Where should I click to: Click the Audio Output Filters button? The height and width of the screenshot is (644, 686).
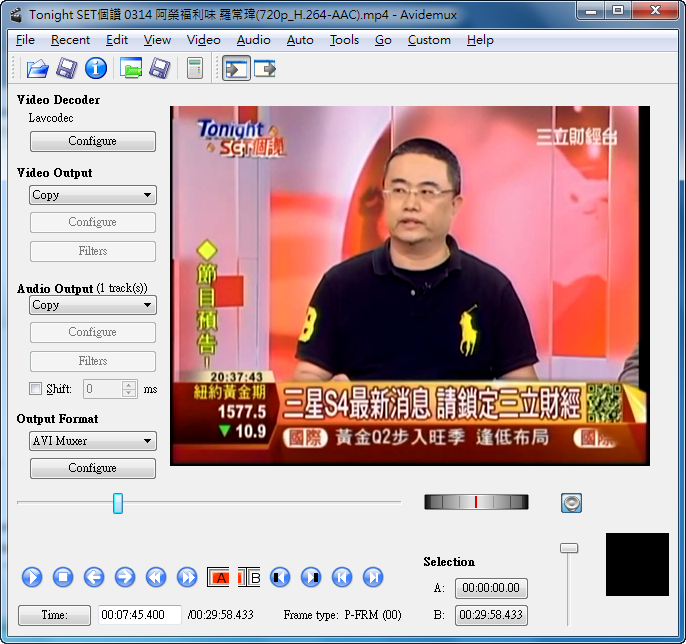pos(93,361)
